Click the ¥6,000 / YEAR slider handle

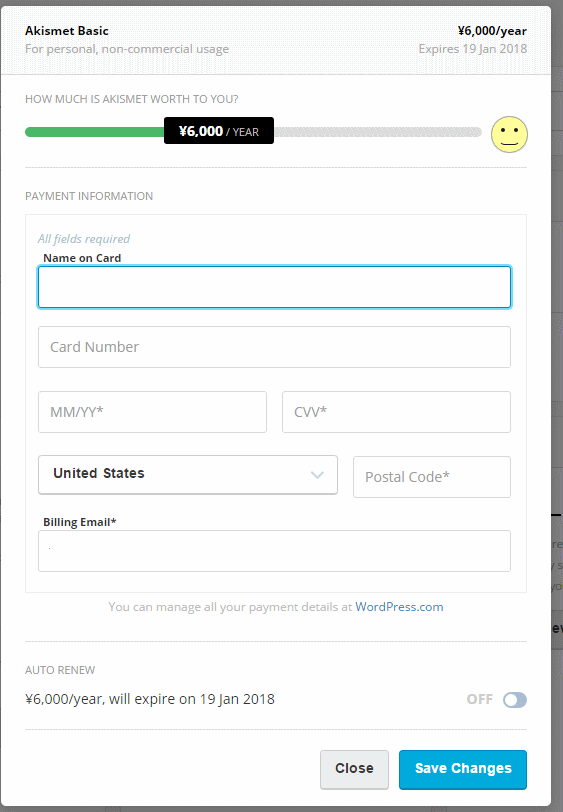(x=219, y=131)
